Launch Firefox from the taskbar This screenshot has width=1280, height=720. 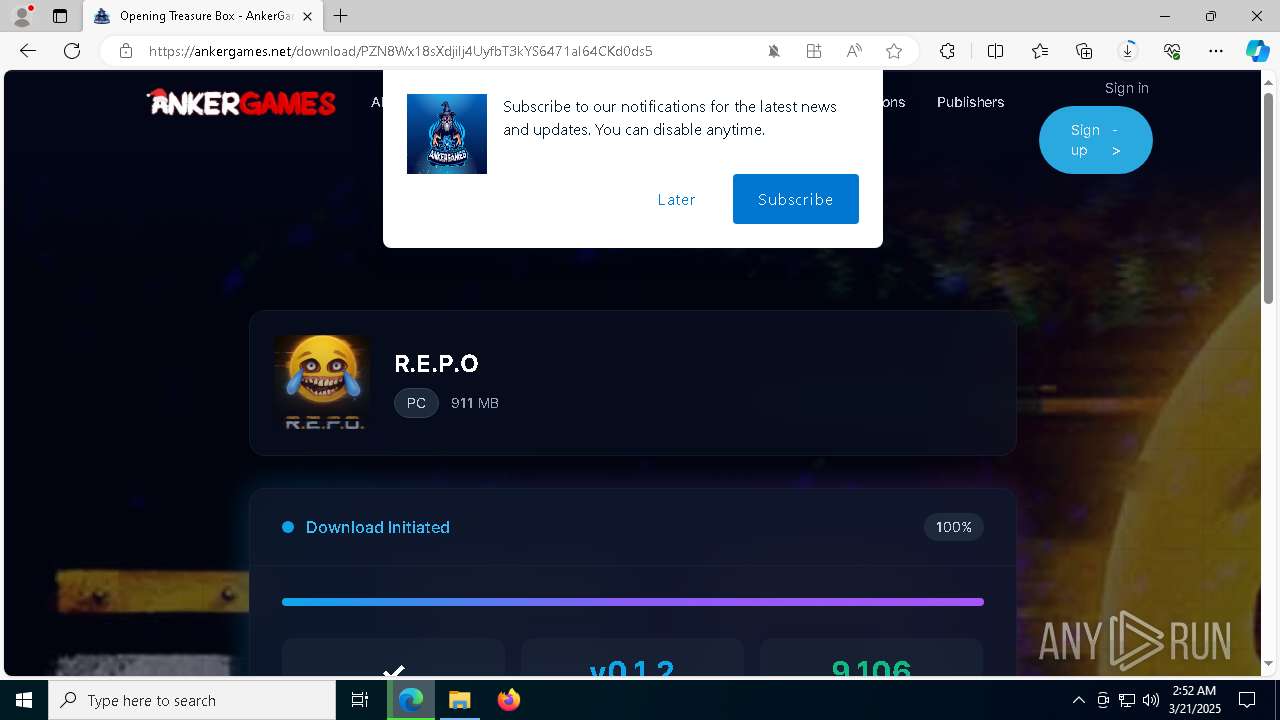[x=509, y=700]
